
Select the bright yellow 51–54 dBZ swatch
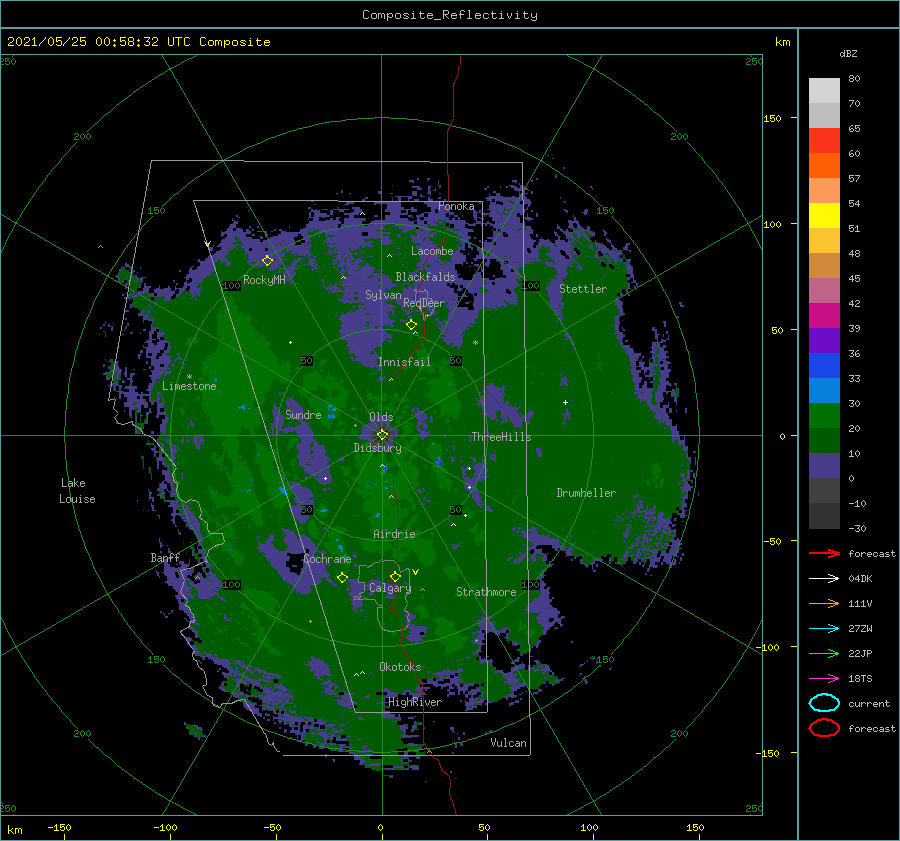824,215
